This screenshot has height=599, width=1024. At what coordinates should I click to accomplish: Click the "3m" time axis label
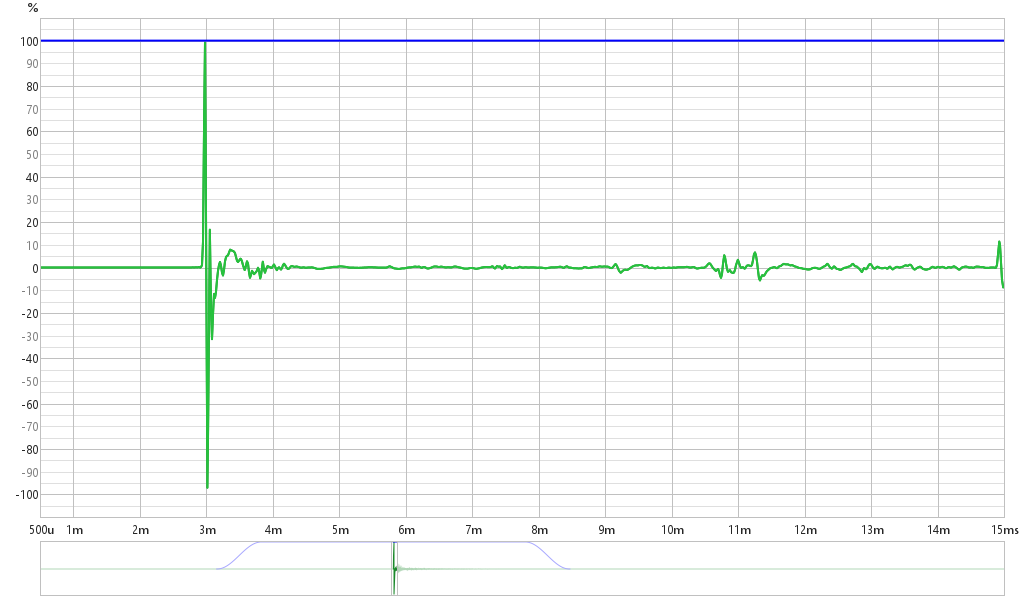[x=207, y=530]
